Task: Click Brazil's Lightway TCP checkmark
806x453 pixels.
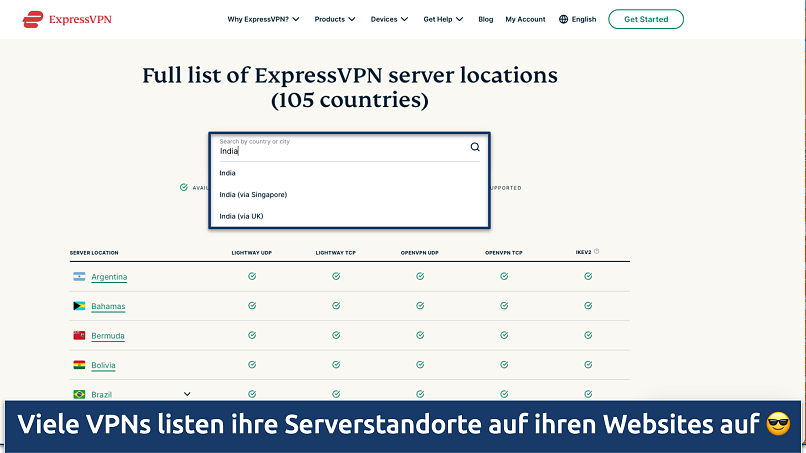Action: [336, 394]
